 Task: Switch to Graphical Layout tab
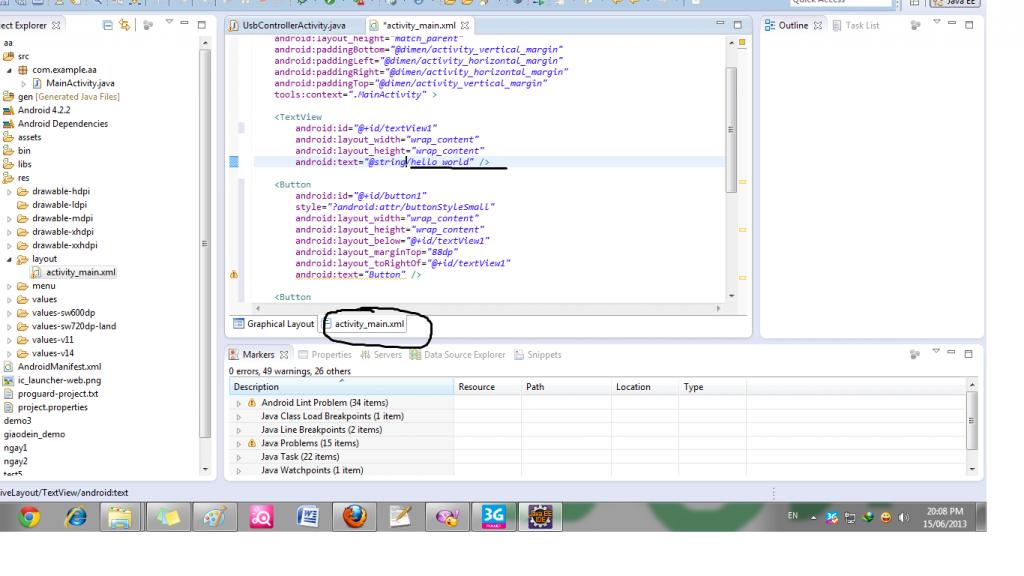click(273, 324)
